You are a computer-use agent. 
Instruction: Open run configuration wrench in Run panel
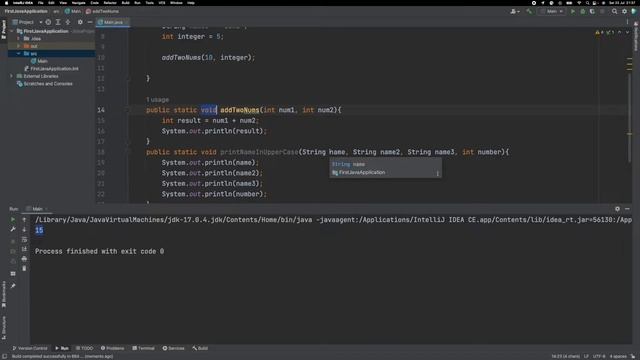pos(13,229)
